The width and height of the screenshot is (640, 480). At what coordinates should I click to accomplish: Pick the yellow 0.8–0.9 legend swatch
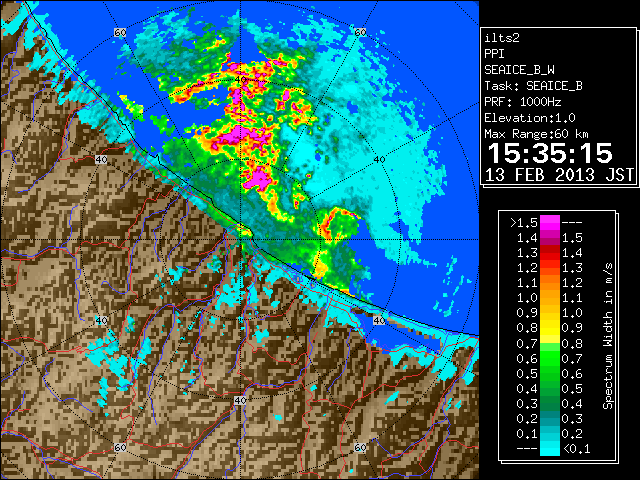[x=549, y=328]
